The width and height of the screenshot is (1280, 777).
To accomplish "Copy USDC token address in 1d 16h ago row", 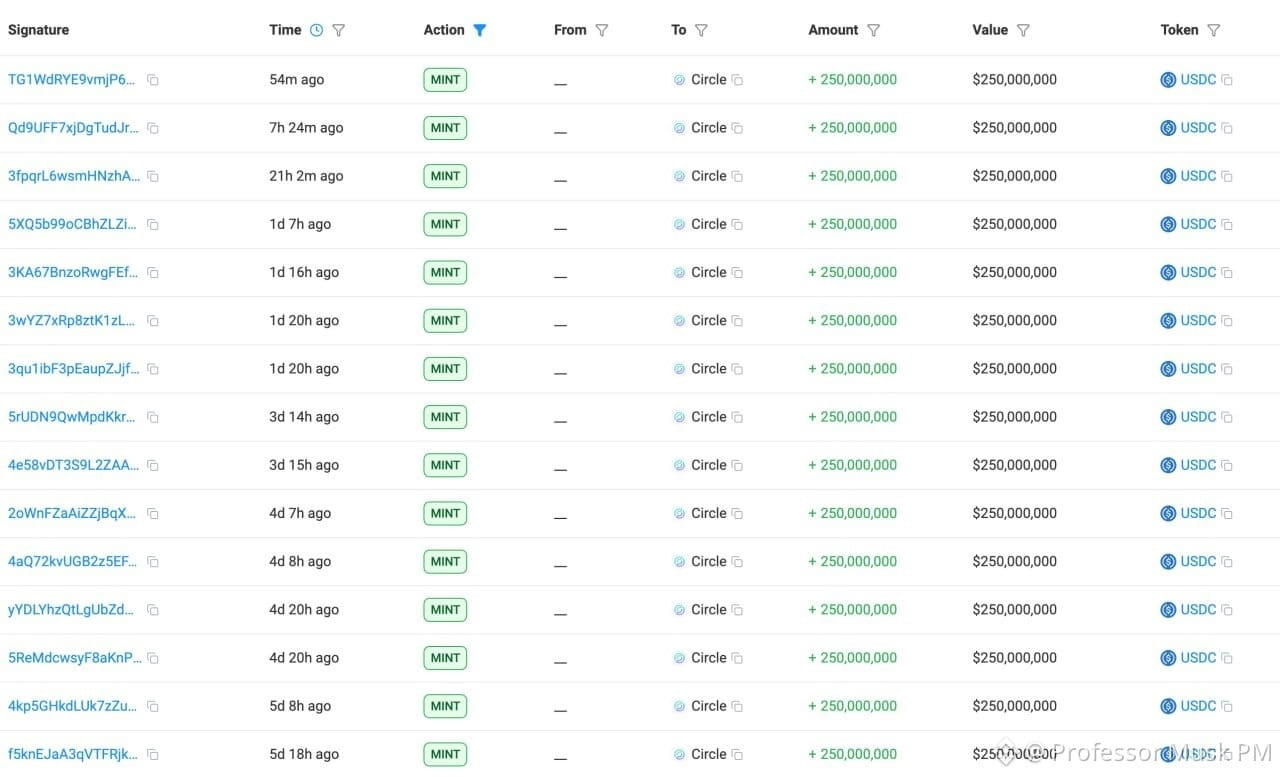I will click(x=1227, y=273).
